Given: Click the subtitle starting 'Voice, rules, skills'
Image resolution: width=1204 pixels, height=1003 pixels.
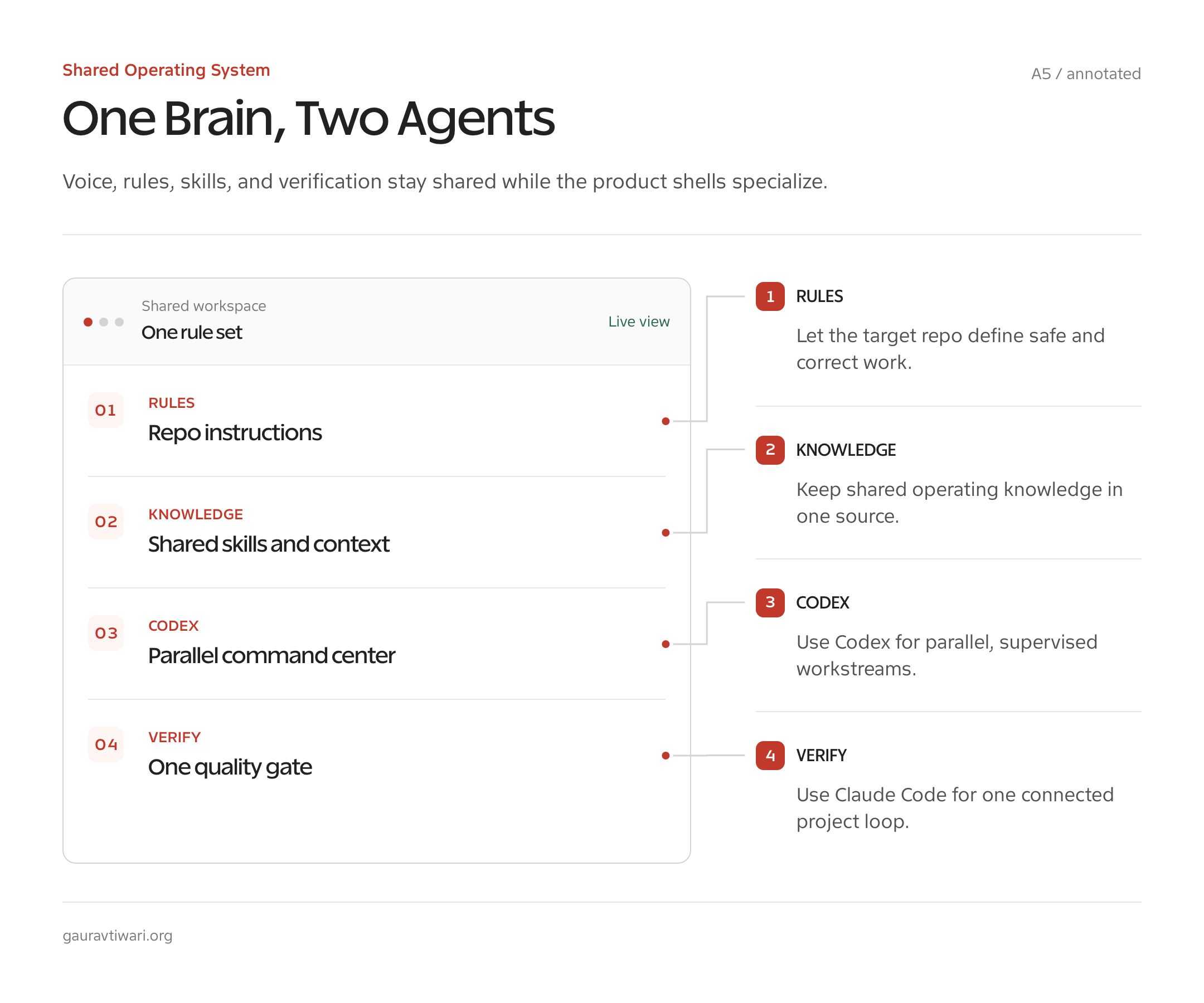Looking at the screenshot, I should pyautogui.click(x=445, y=182).
